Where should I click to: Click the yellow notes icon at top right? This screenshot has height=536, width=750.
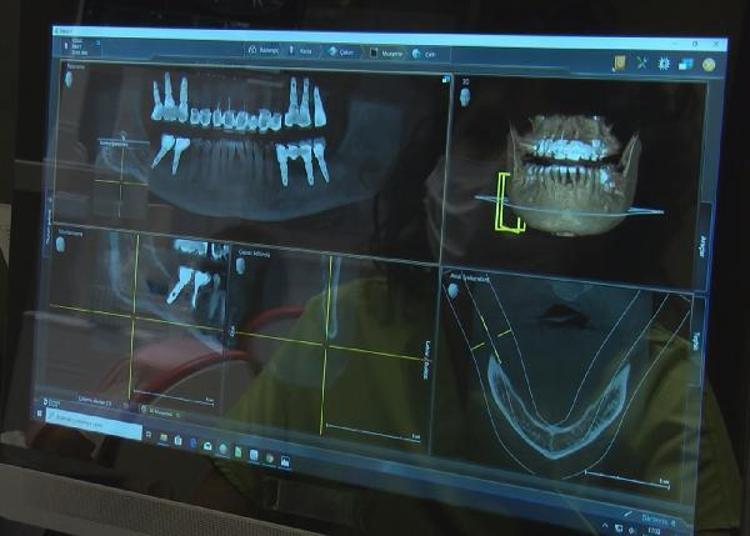coord(620,62)
